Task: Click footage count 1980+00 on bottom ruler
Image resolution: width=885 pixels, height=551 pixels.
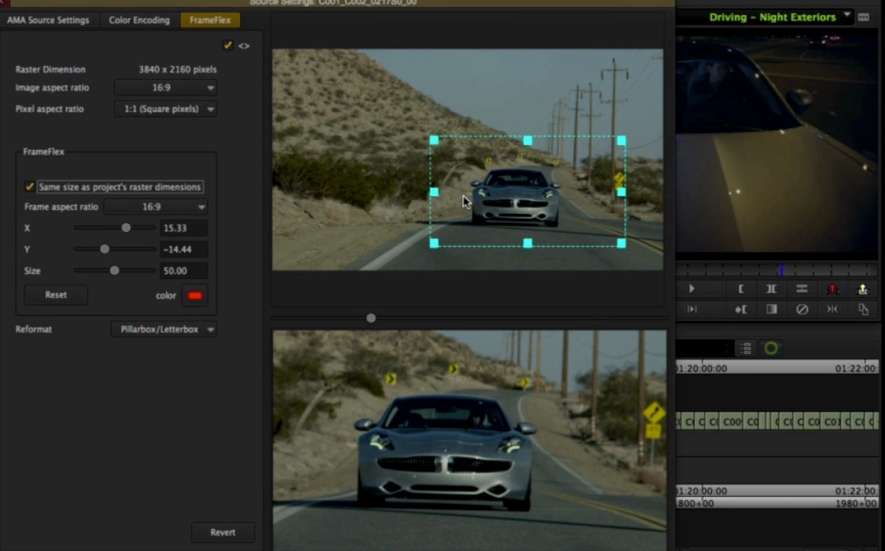Action: [x=855, y=503]
